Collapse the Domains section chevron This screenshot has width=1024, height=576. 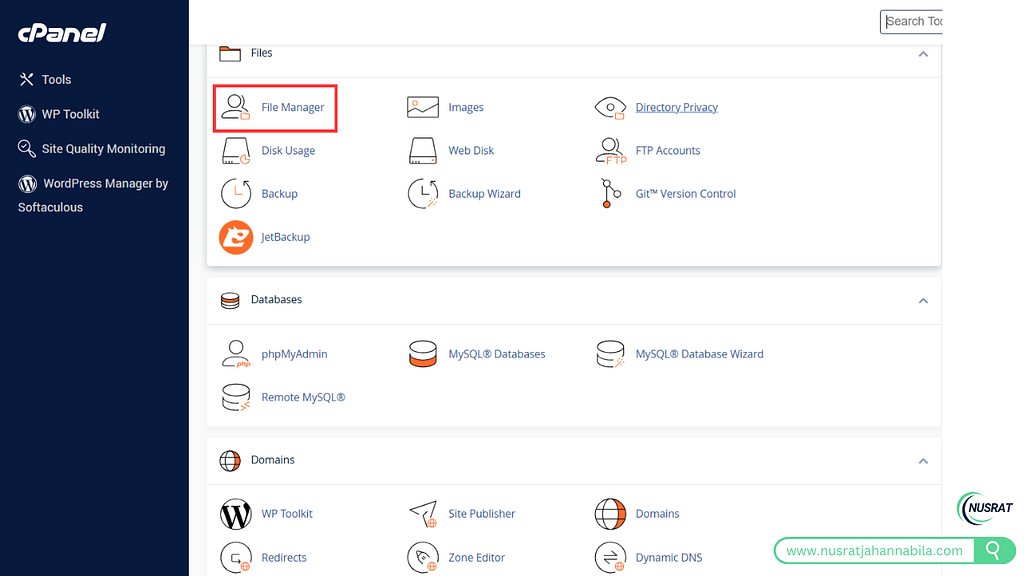click(923, 461)
